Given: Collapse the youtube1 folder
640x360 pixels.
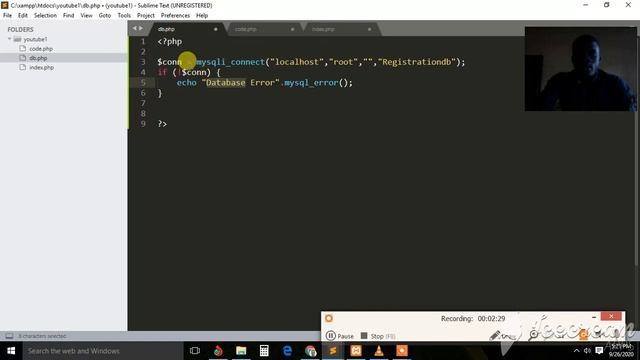Looking at the screenshot, I should pyautogui.click(x=9, y=39).
